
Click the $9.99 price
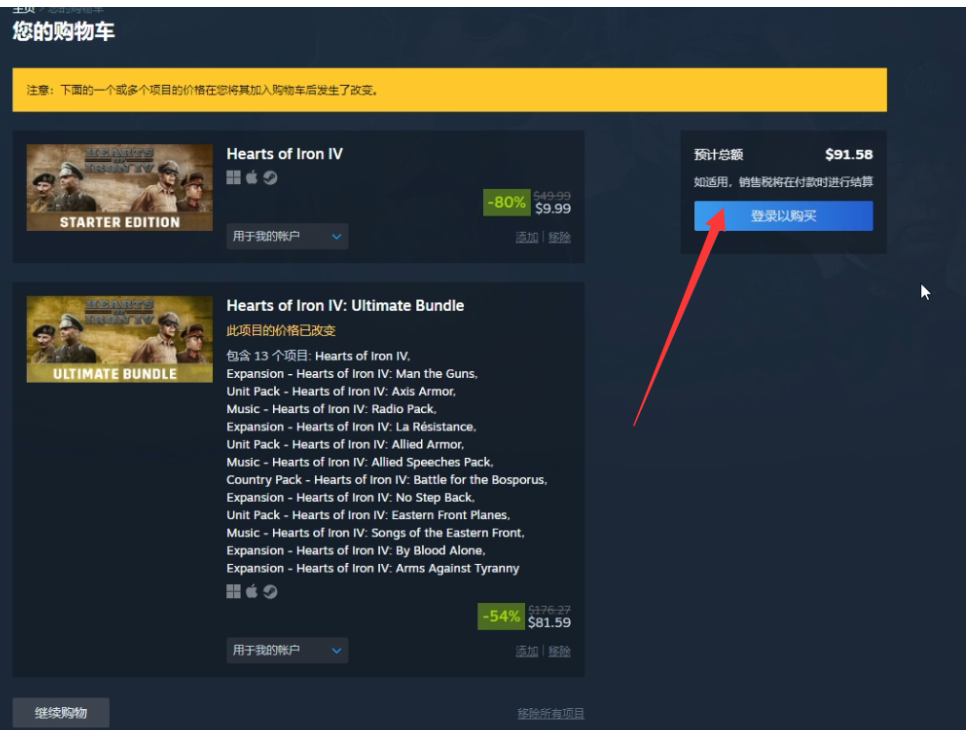[552, 208]
